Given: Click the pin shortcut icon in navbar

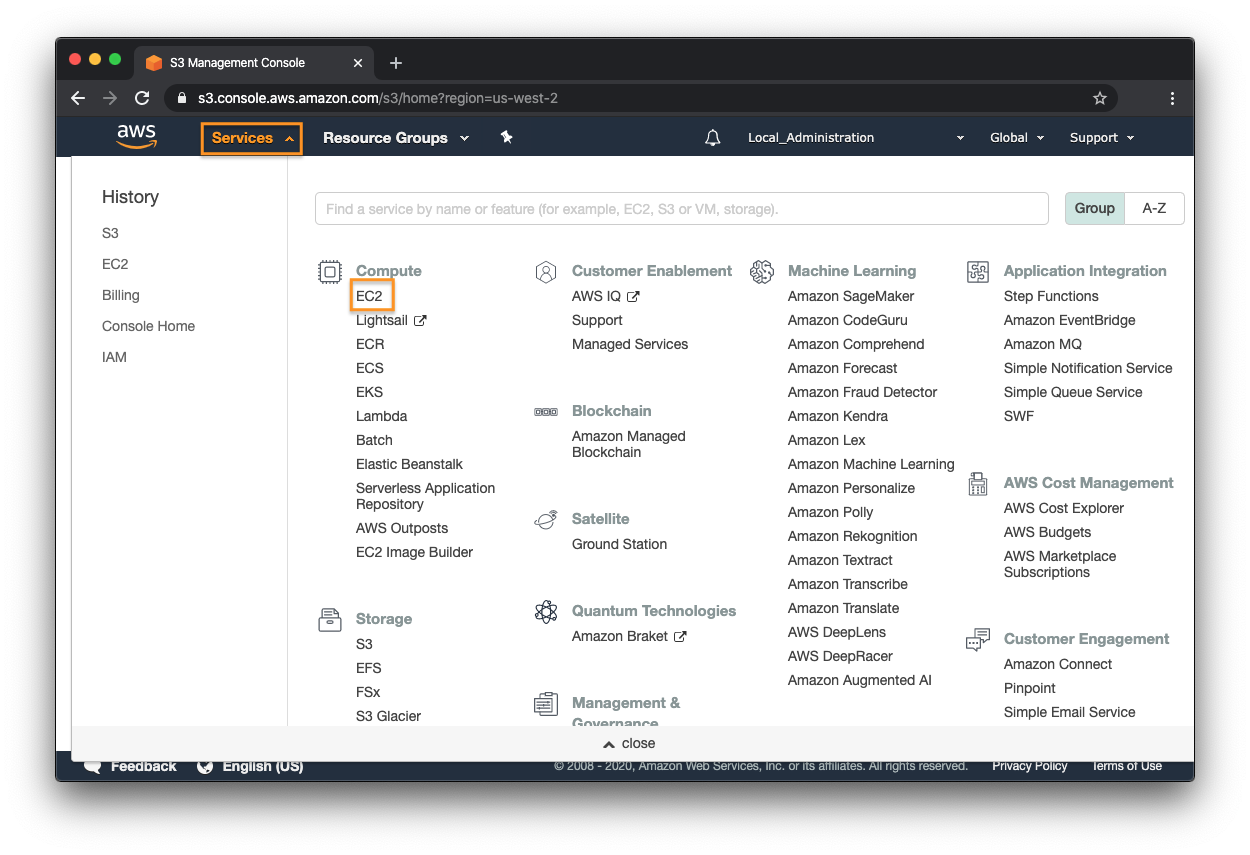Looking at the screenshot, I should click(507, 137).
